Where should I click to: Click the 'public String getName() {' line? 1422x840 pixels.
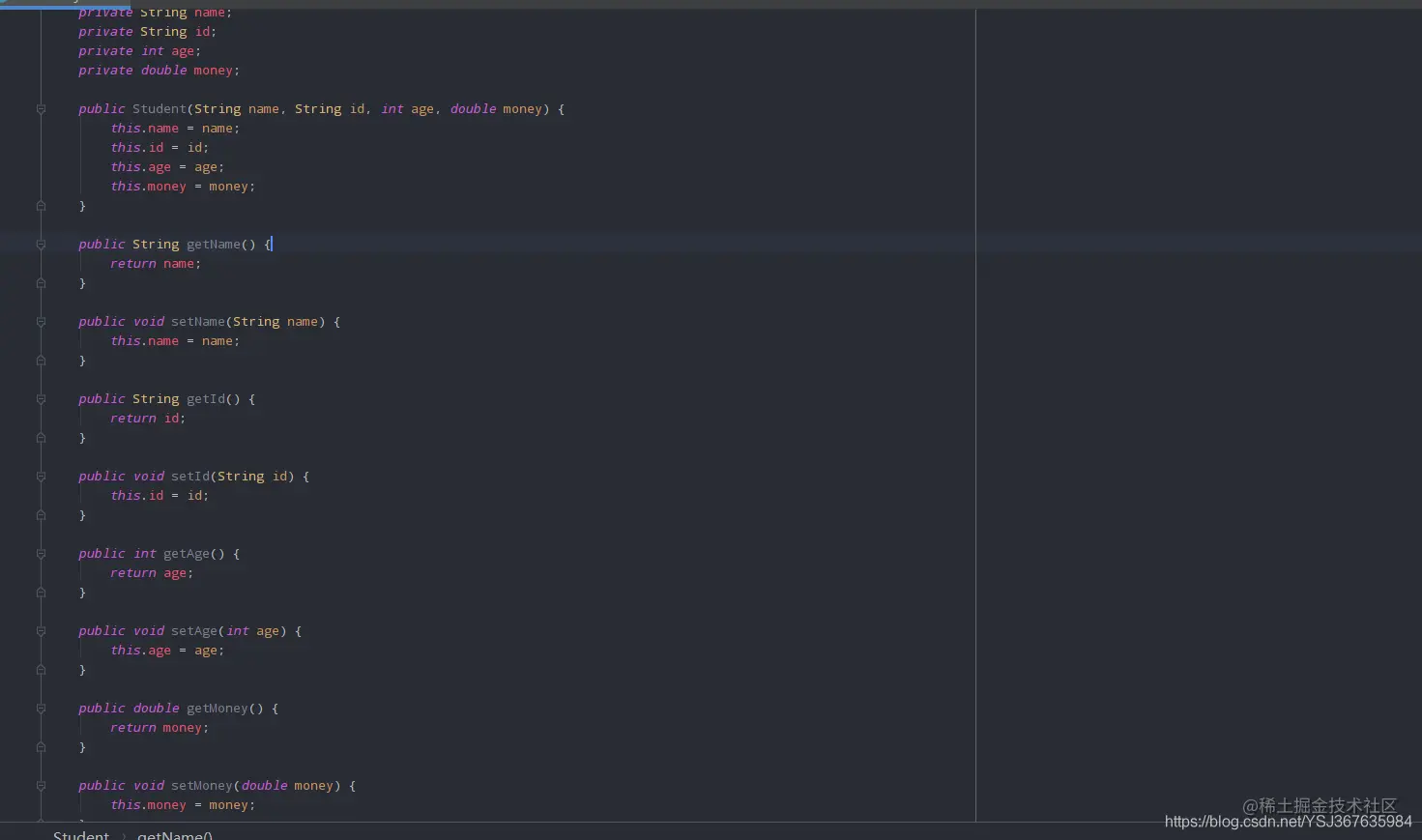(175, 245)
